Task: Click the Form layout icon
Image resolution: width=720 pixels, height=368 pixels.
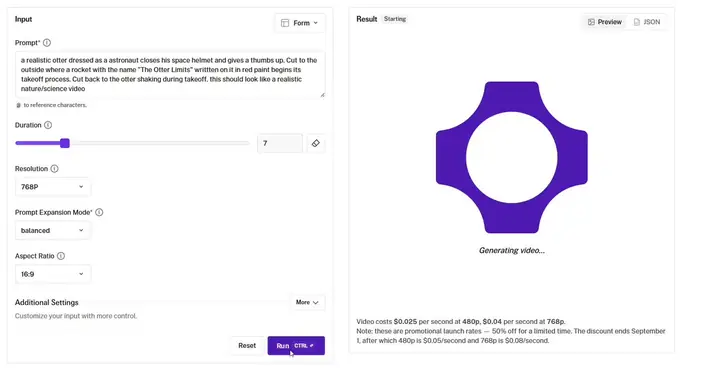Action: click(x=285, y=23)
